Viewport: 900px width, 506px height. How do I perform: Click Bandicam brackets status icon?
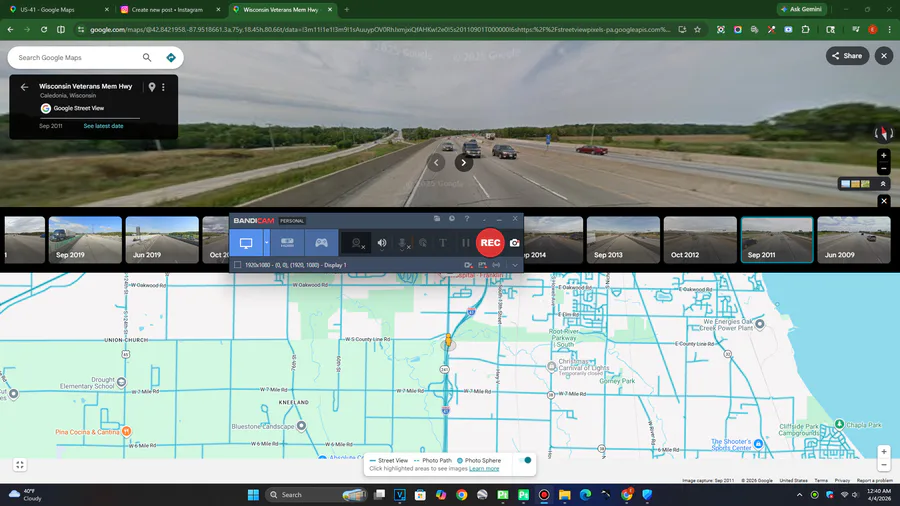tap(496, 265)
